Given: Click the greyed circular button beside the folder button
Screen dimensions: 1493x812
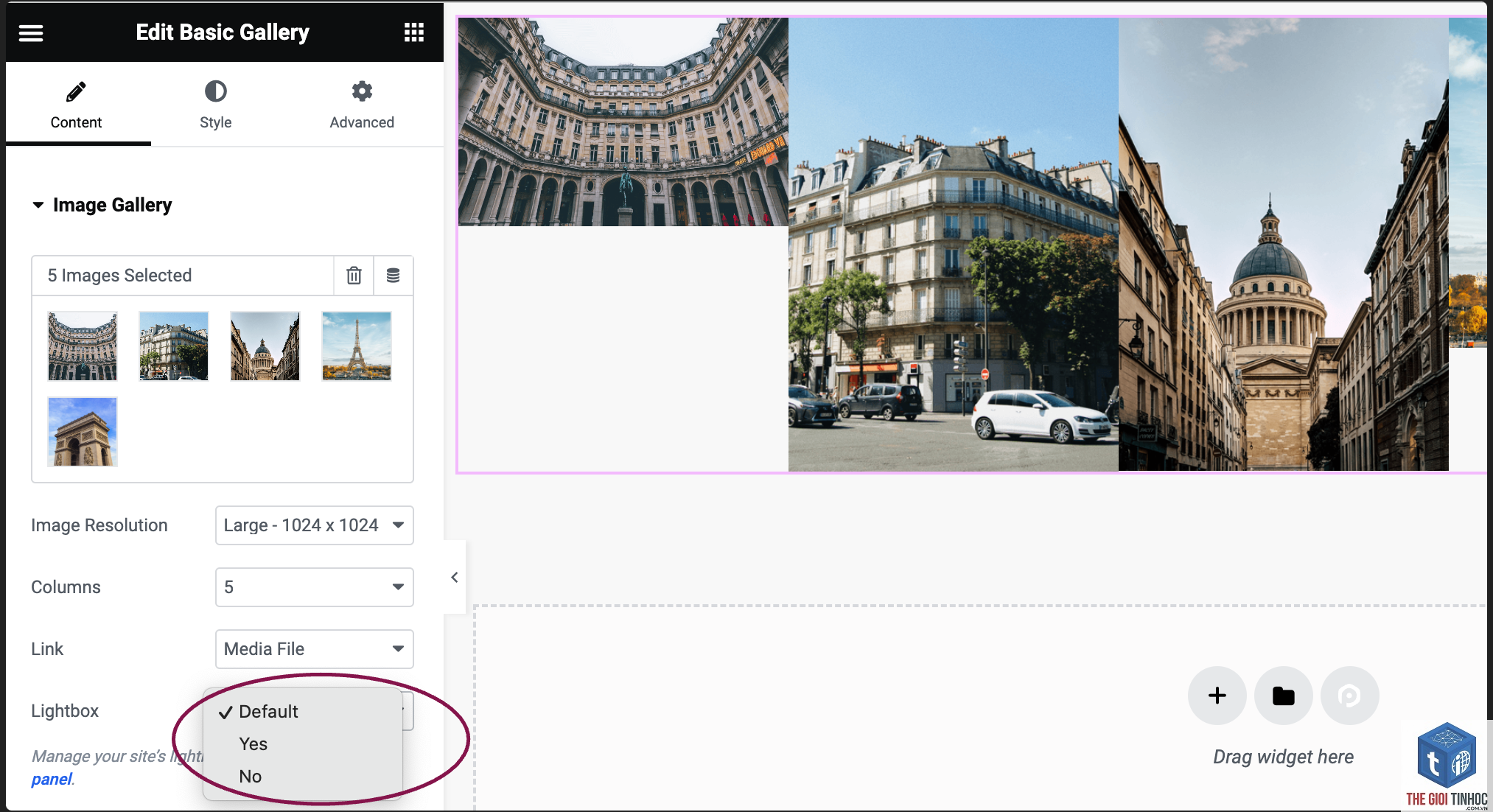Looking at the screenshot, I should click(1350, 696).
